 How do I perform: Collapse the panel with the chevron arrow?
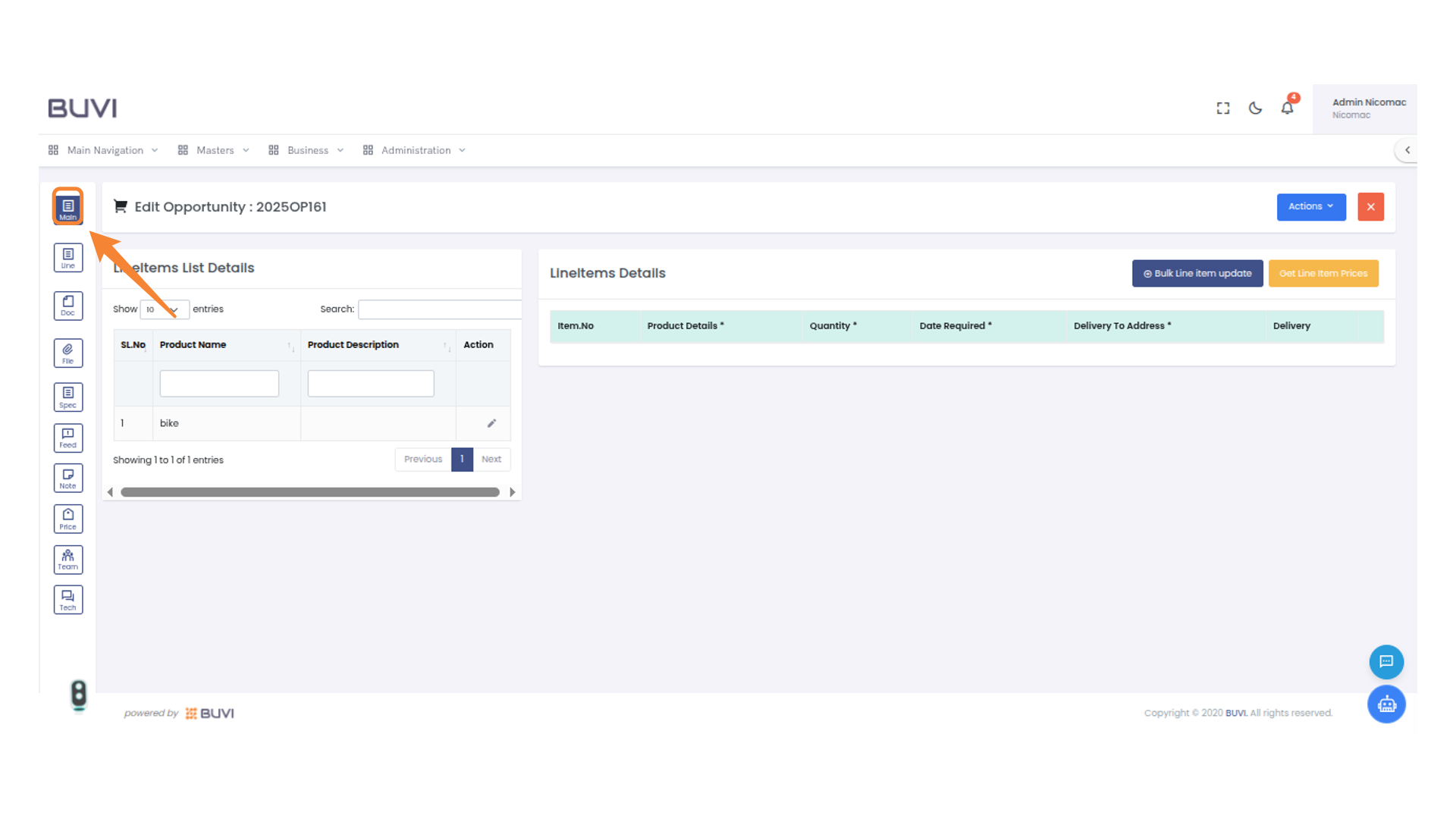click(1407, 150)
